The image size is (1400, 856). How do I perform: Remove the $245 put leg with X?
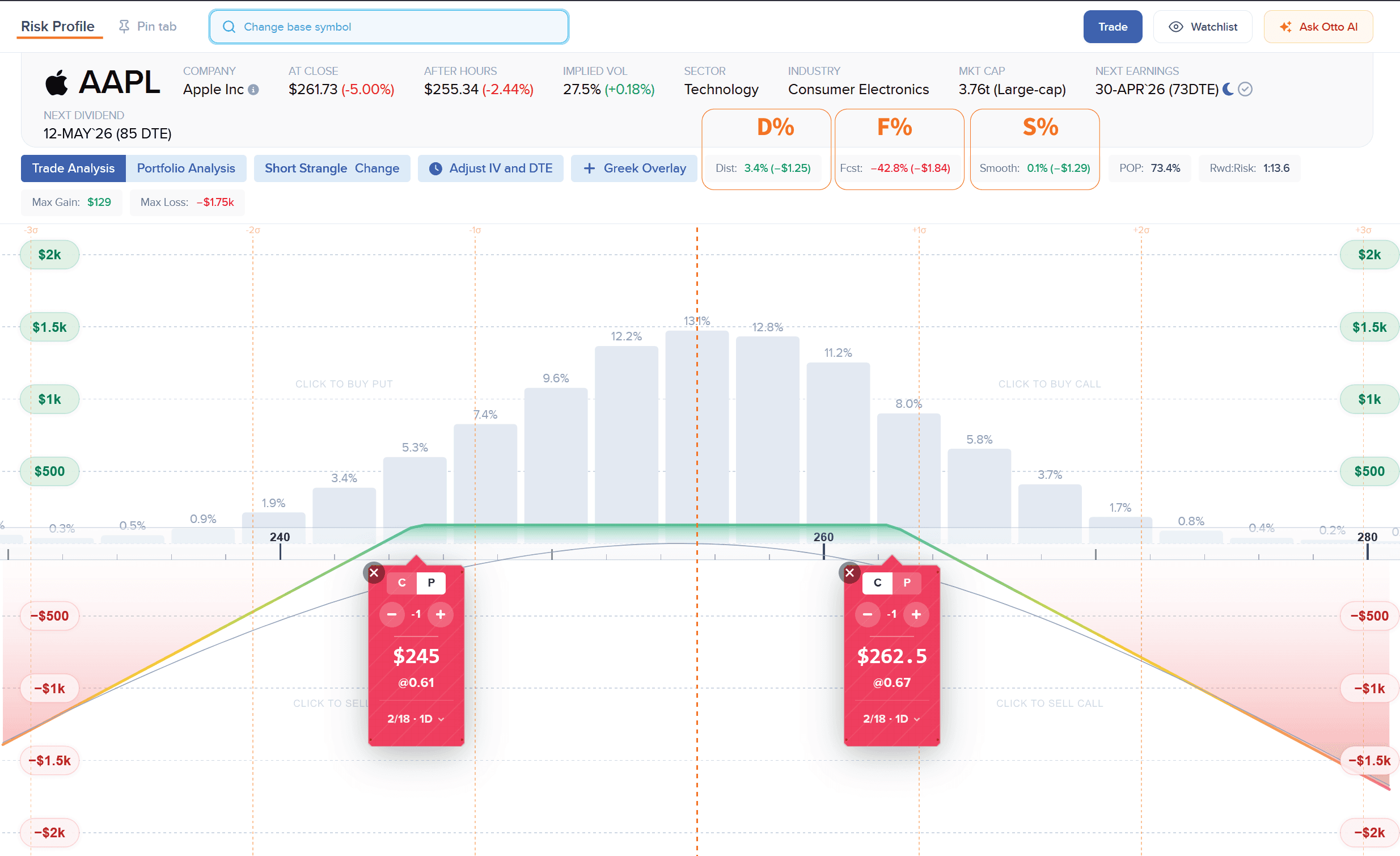(x=374, y=573)
